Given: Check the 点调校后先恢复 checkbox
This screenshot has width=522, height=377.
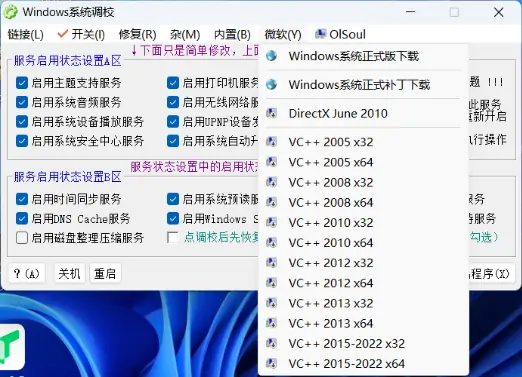Looking at the screenshot, I should tap(173, 238).
